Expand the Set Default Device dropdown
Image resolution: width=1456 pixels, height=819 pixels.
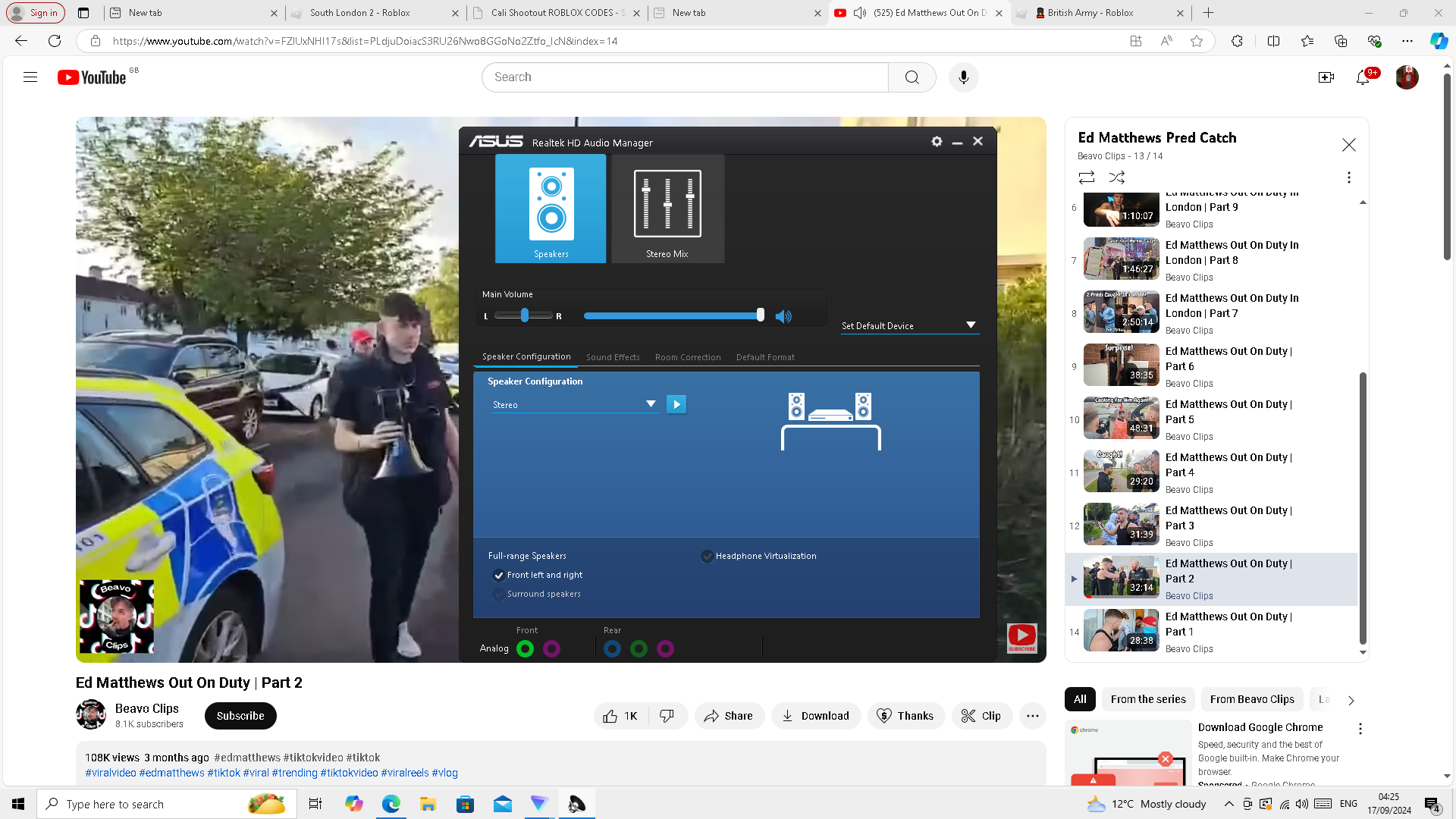[x=970, y=325]
